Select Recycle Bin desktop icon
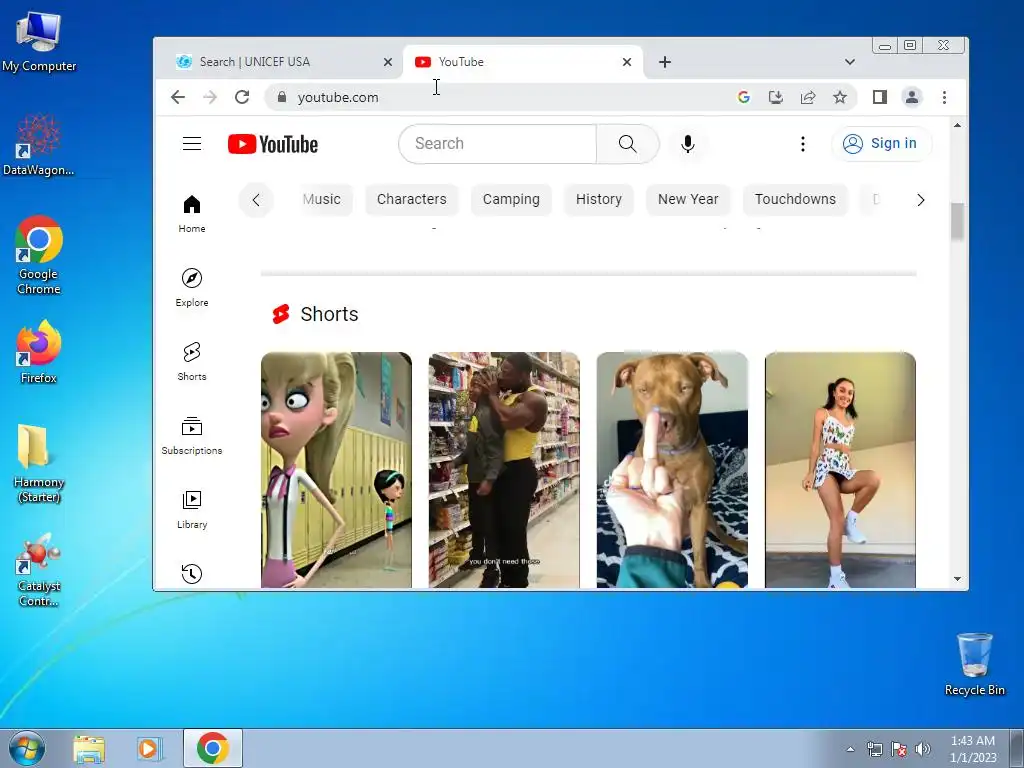This screenshot has width=1024, height=768. tap(974, 664)
